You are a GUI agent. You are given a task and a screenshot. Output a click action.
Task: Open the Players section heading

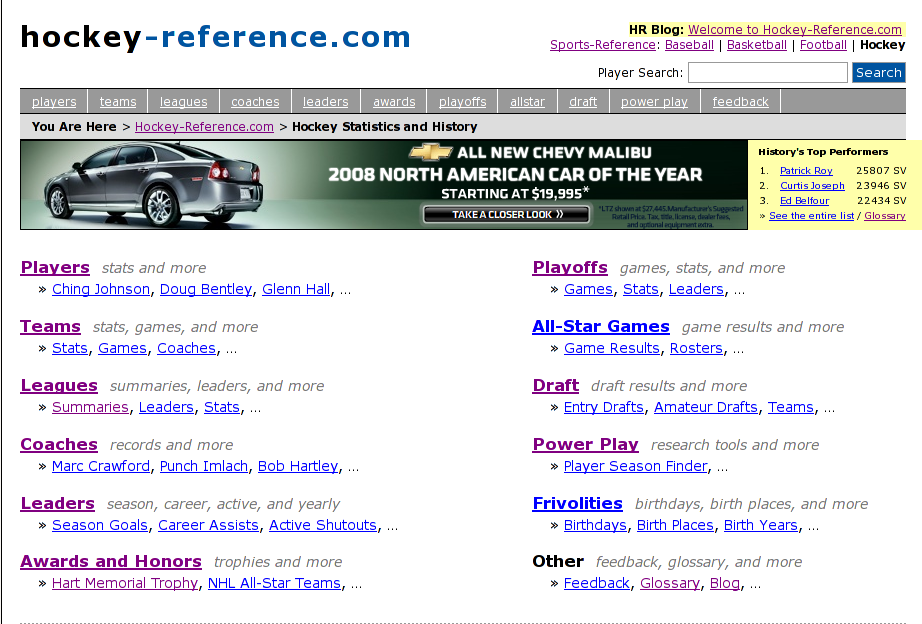point(55,267)
